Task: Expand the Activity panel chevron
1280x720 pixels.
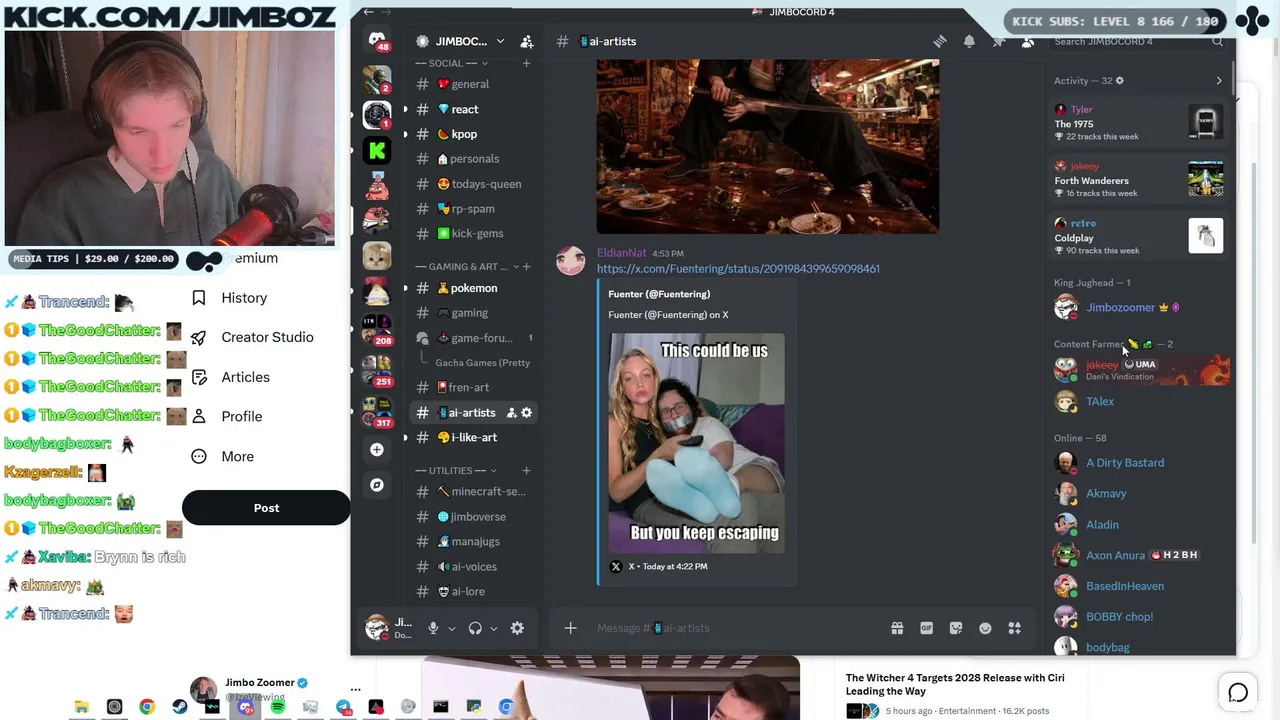Action: pos(1218,81)
